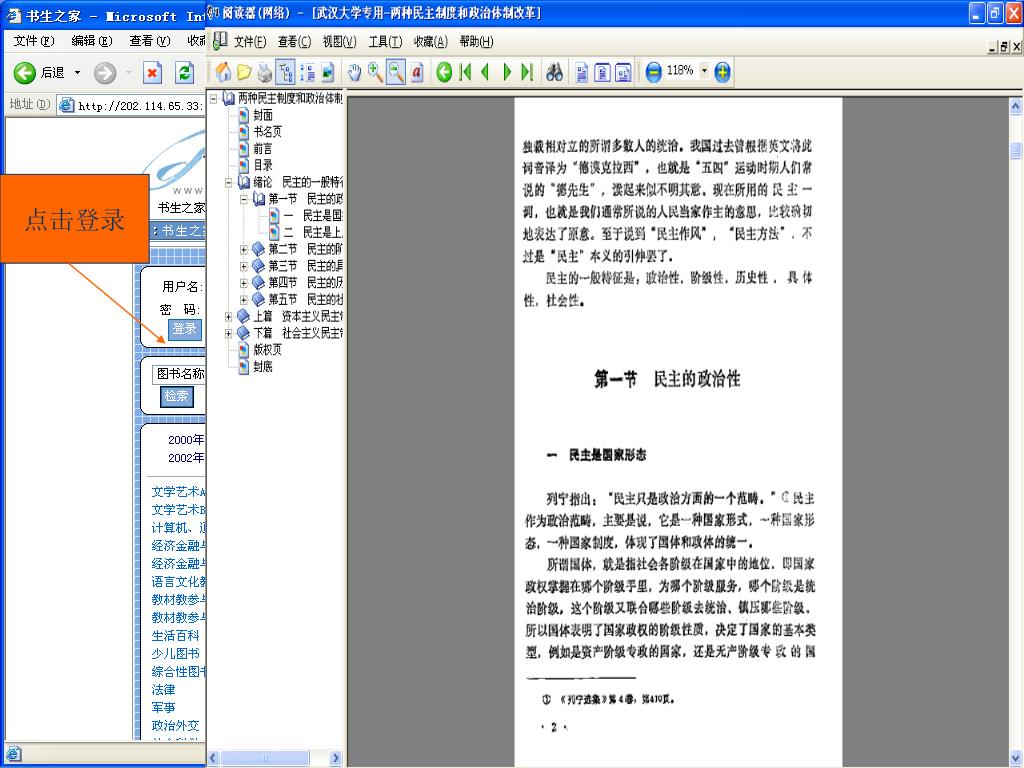This screenshot has height=768, width=1024.
Task: Collapse the root book node in the tree
Action: (x=214, y=99)
